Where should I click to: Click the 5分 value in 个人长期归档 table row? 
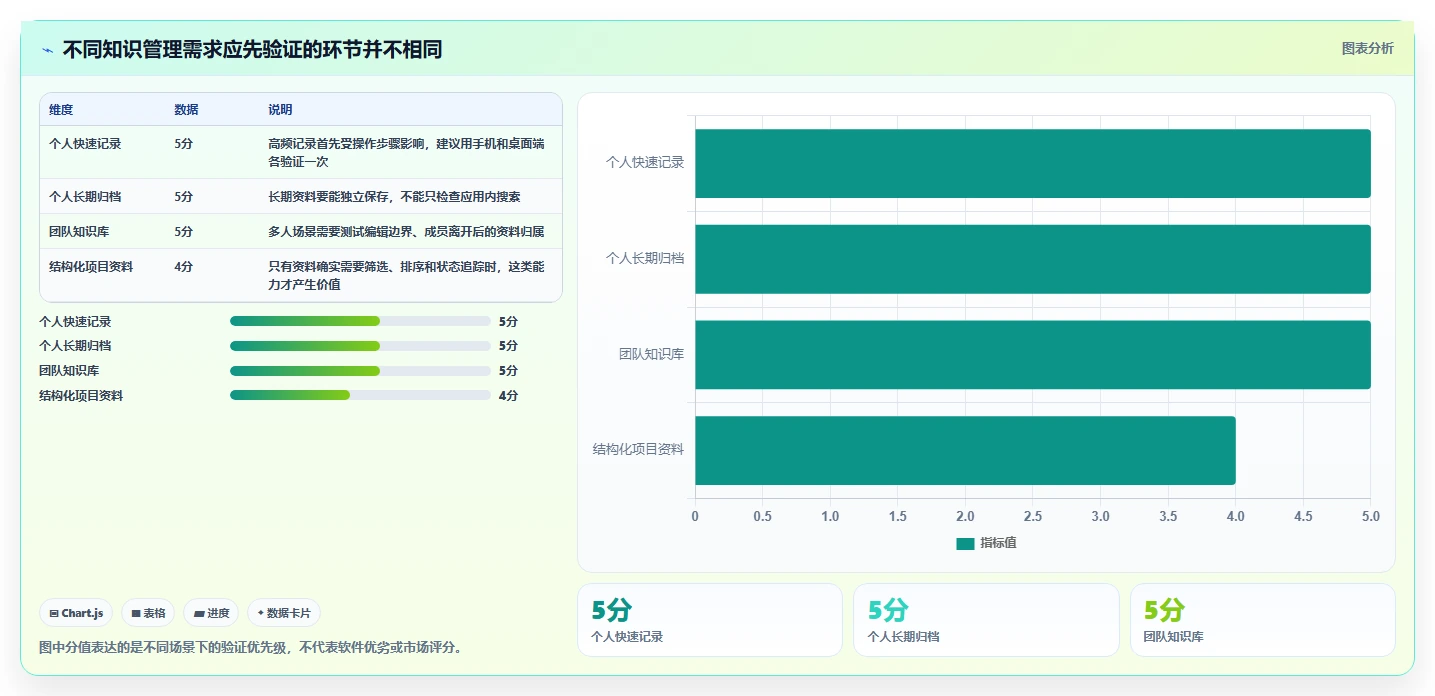[x=183, y=197]
